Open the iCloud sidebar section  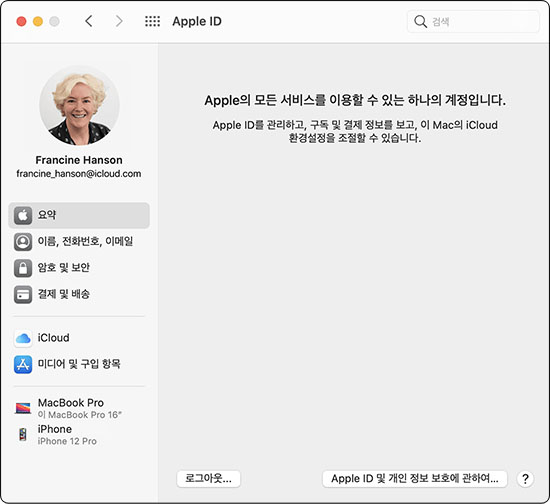point(79,338)
